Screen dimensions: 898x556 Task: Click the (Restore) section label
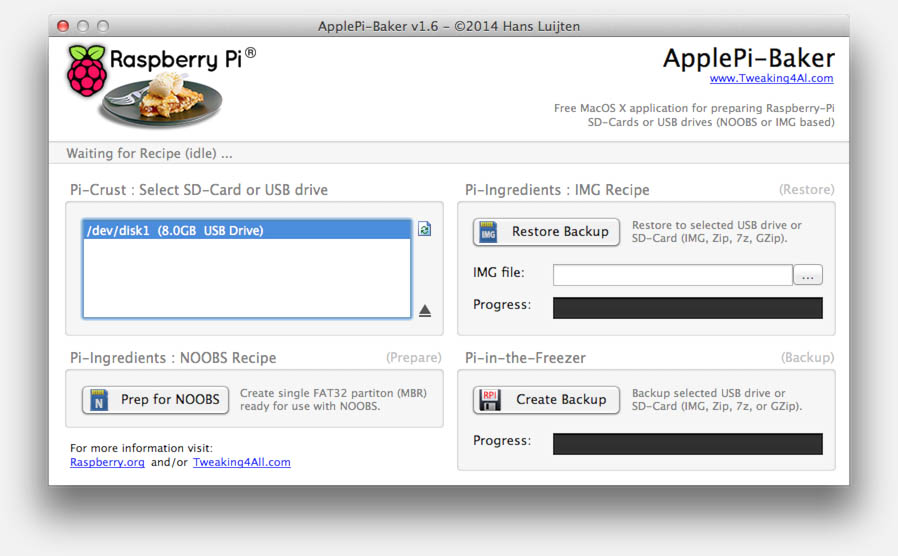pos(806,190)
